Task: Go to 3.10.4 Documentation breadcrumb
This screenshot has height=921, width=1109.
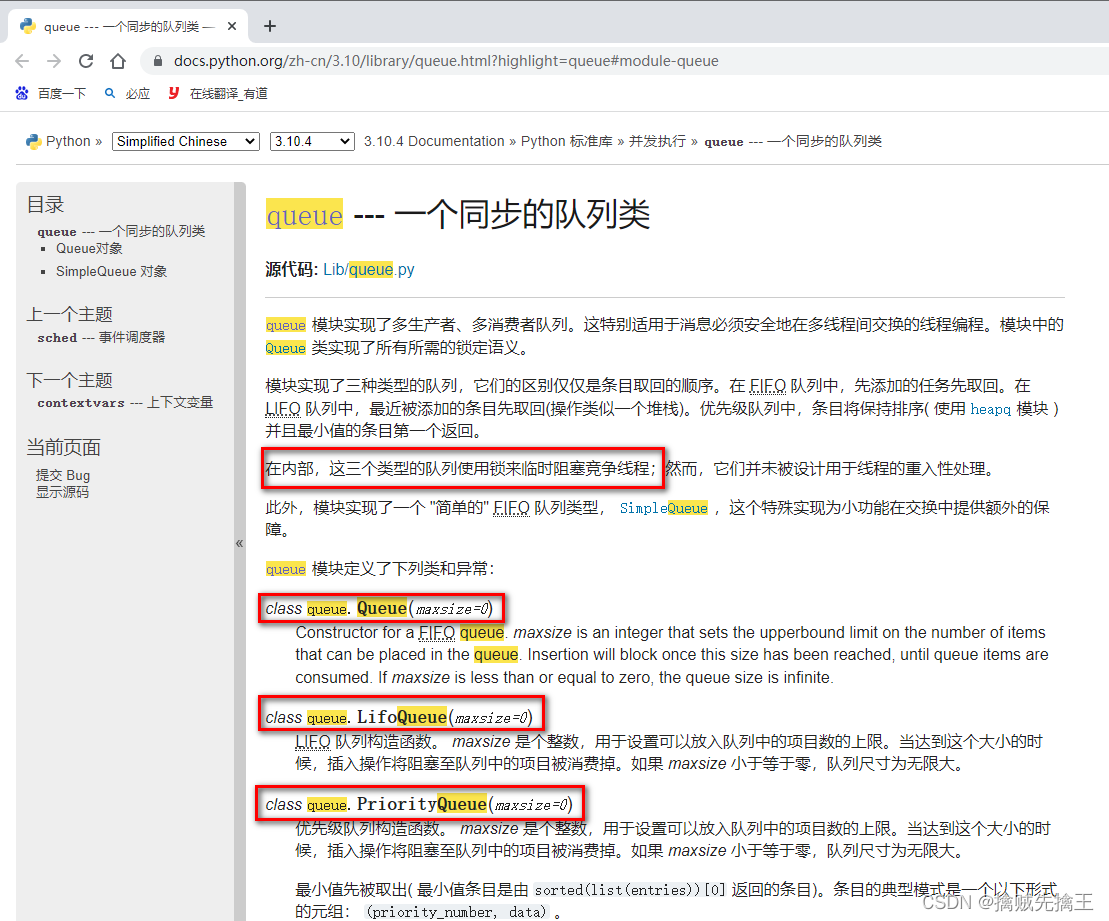Action: (434, 141)
